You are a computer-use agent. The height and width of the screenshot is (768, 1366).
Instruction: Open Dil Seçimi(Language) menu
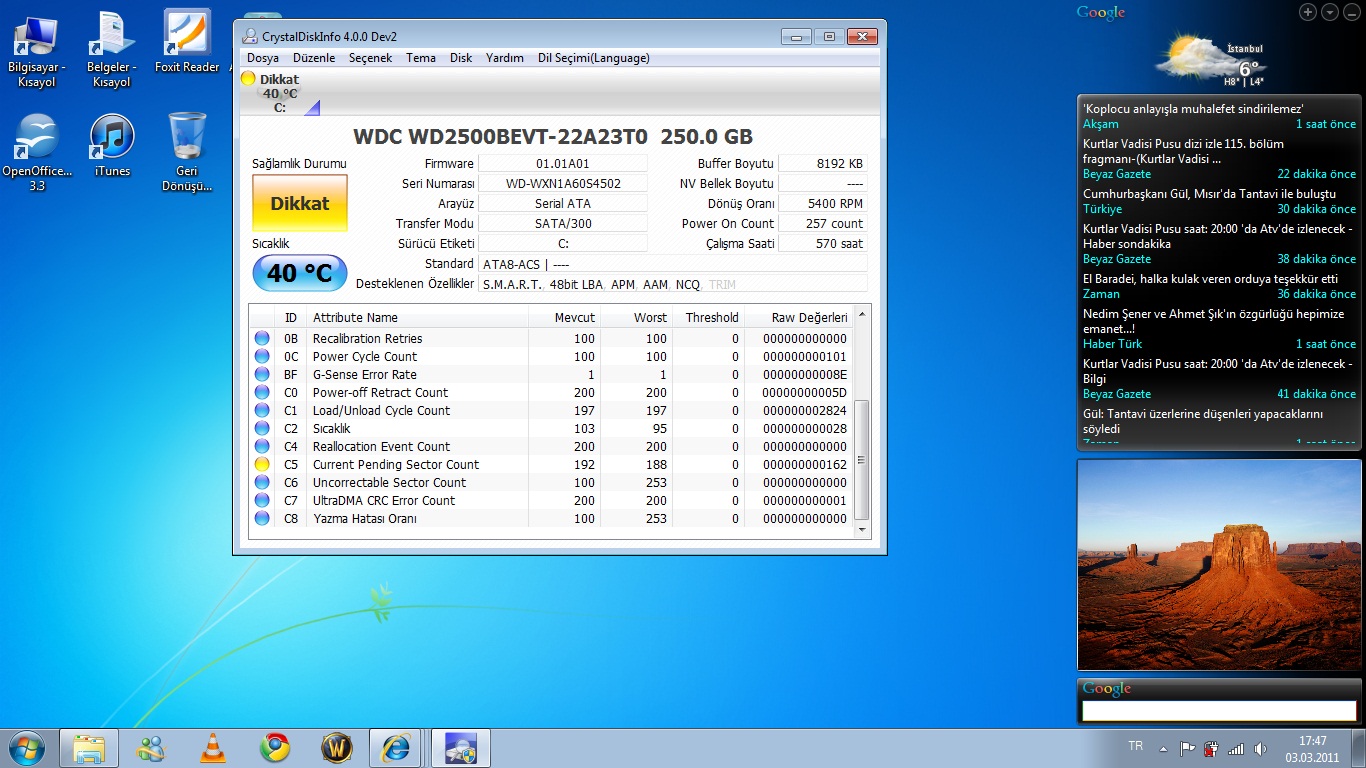click(594, 58)
